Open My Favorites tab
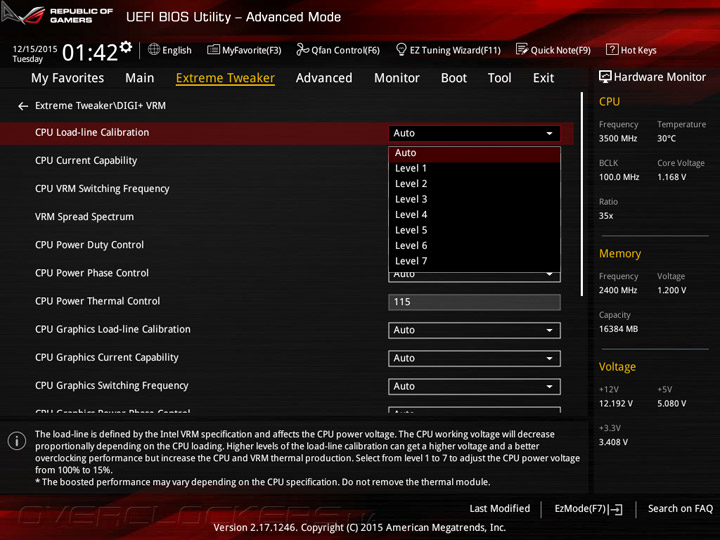Viewport: 720px width, 540px height. click(x=68, y=78)
